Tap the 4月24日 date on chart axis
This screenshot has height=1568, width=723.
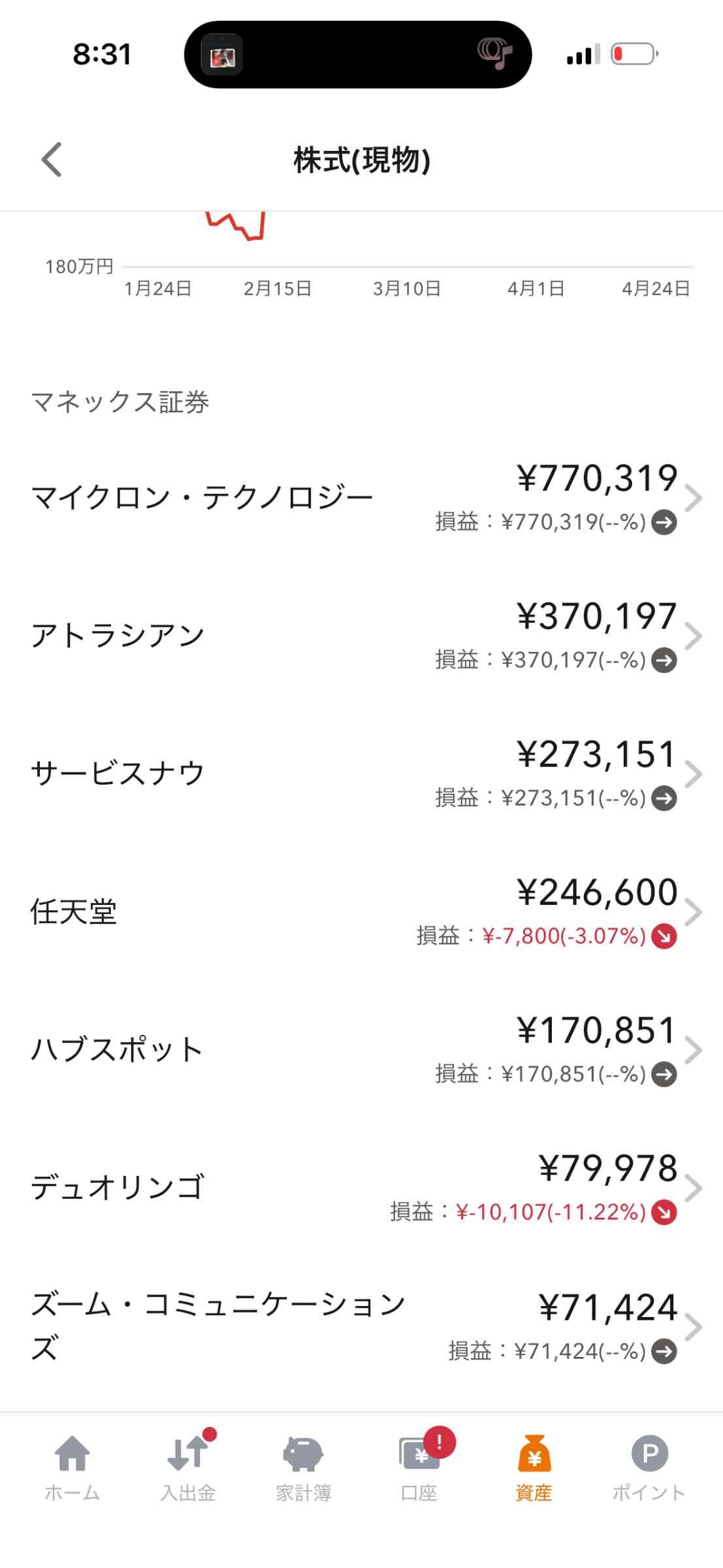(656, 289)
